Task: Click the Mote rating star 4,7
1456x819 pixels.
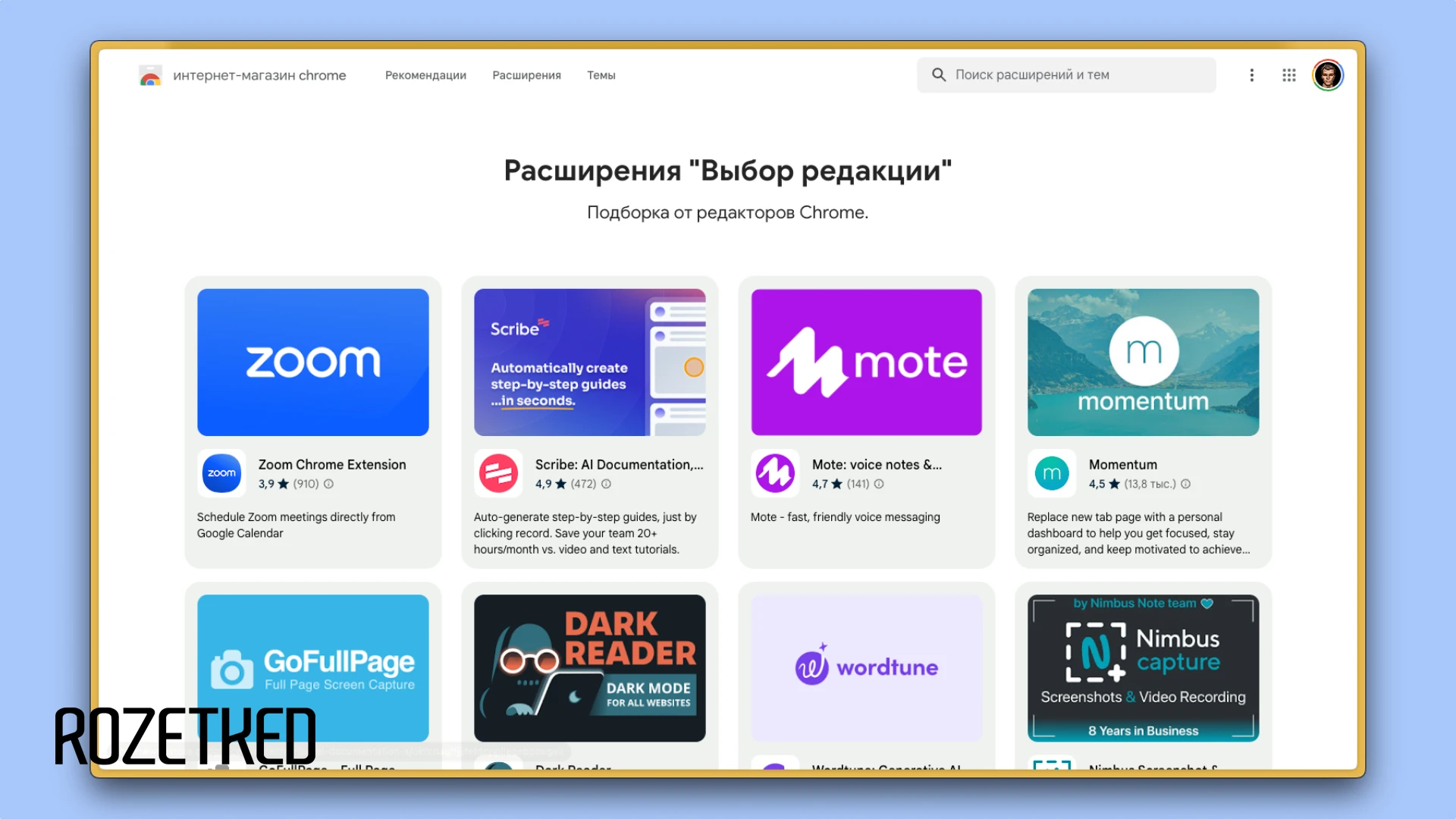Action: (836, 484)
